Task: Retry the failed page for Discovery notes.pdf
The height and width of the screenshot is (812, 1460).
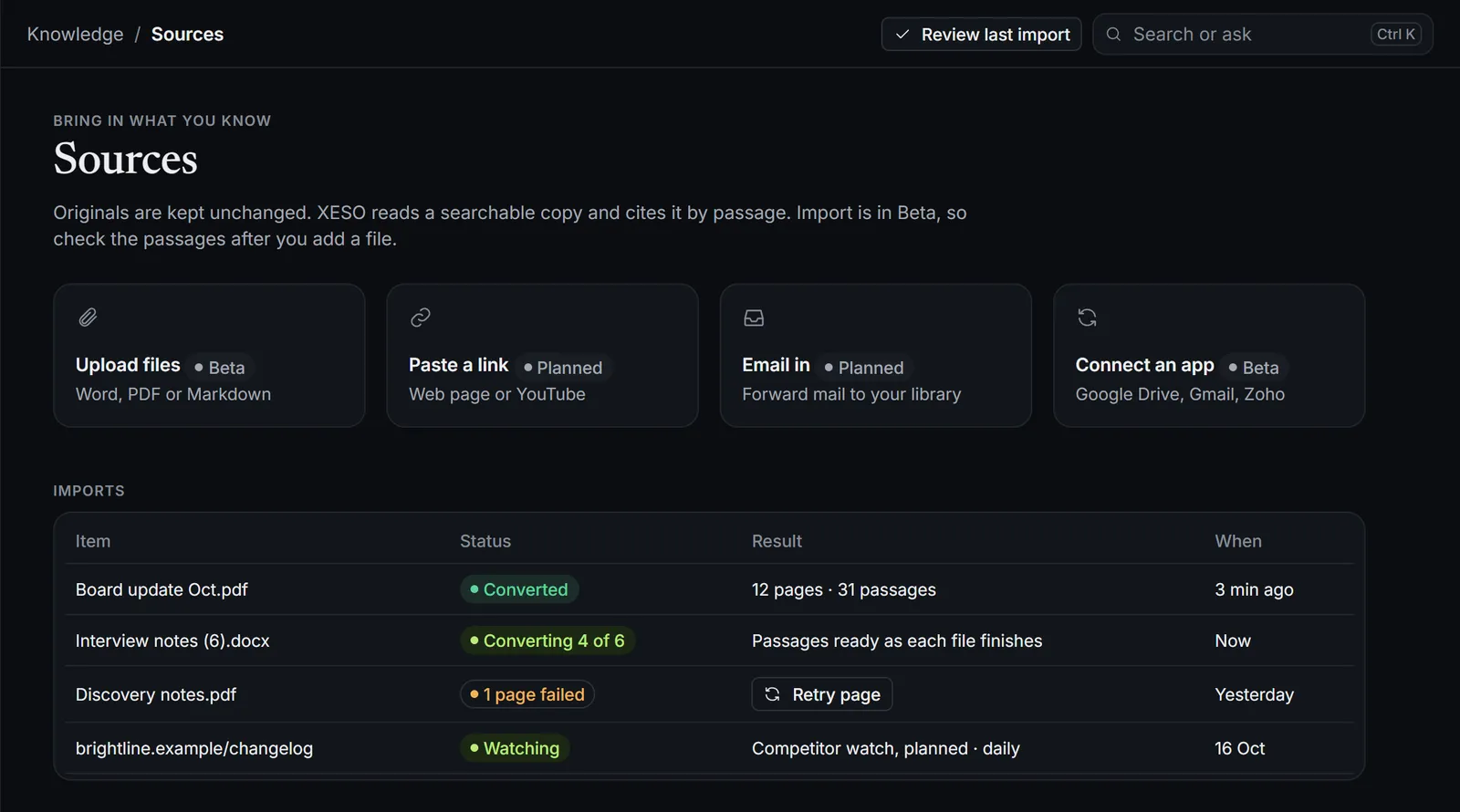Action: [822, 694]
